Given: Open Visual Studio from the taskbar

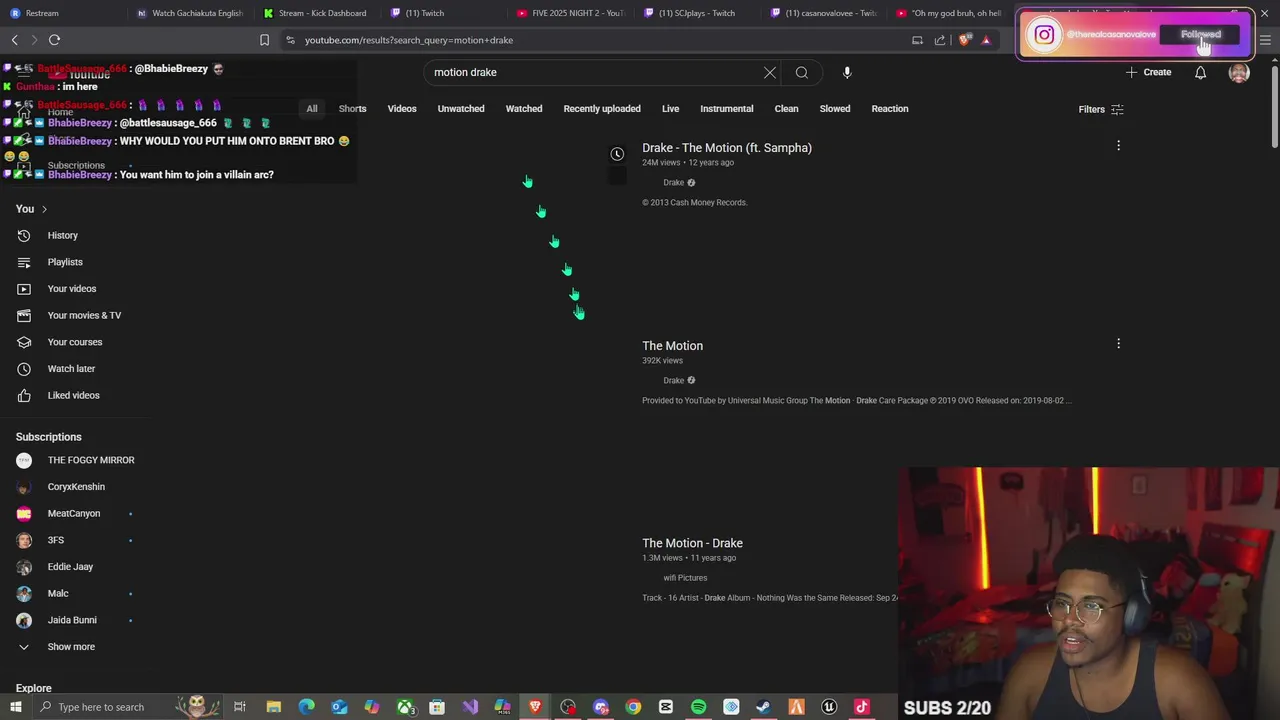Looking at the screenshot, I should [x=470, y=707].
